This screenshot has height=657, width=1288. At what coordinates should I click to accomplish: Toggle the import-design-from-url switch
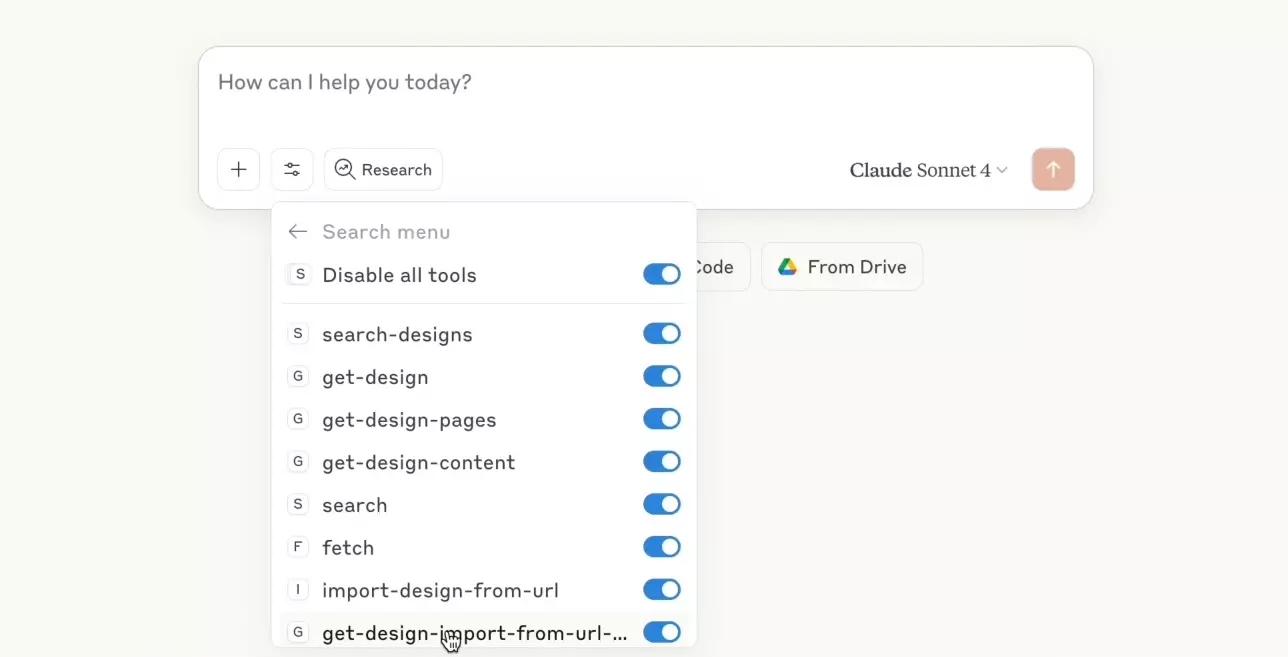(662, 589)
